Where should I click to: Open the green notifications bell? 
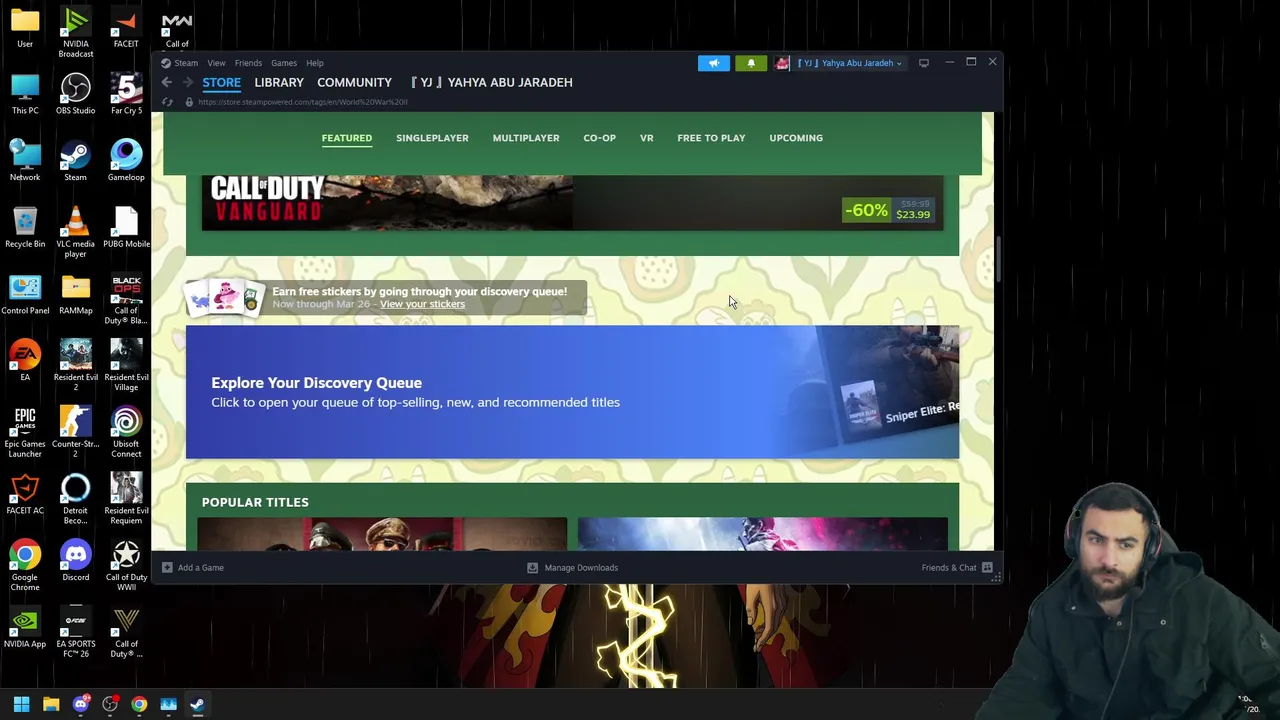[751, 63]
